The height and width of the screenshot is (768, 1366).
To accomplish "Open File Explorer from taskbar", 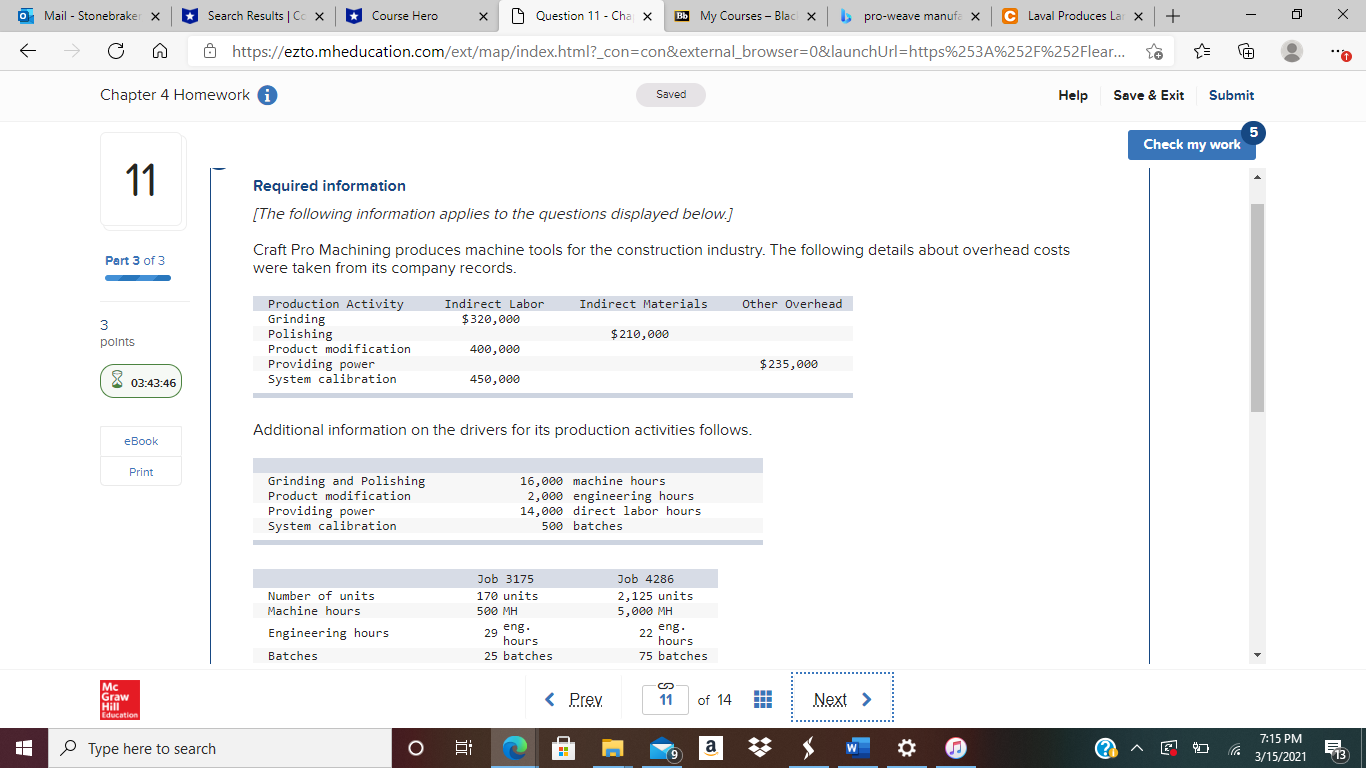I will pos(611,748).
